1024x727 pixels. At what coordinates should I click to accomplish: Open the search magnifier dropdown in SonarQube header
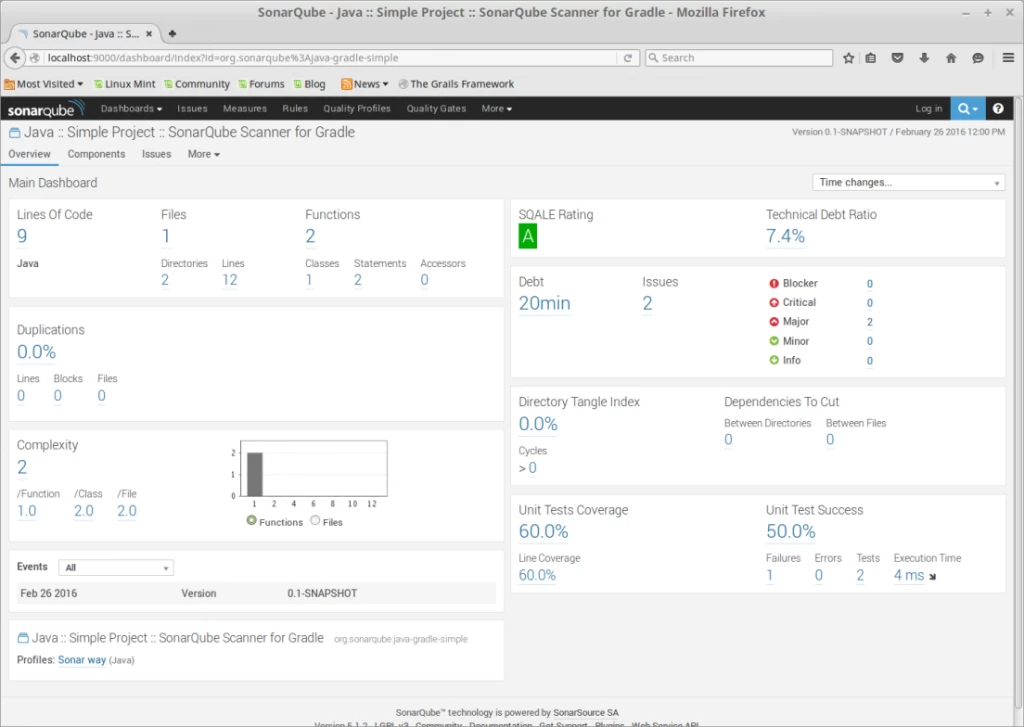tap(967, 108)
